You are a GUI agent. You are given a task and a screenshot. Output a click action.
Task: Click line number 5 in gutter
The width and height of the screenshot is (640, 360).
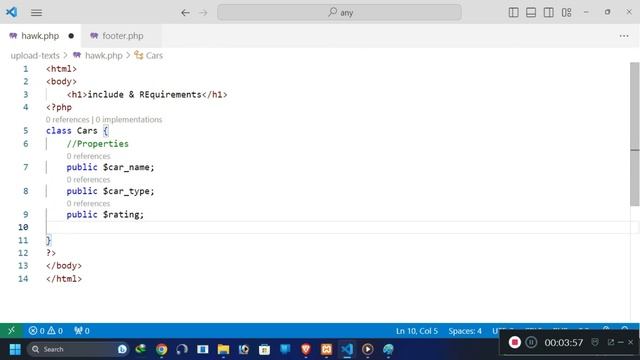tap(26, 131)
